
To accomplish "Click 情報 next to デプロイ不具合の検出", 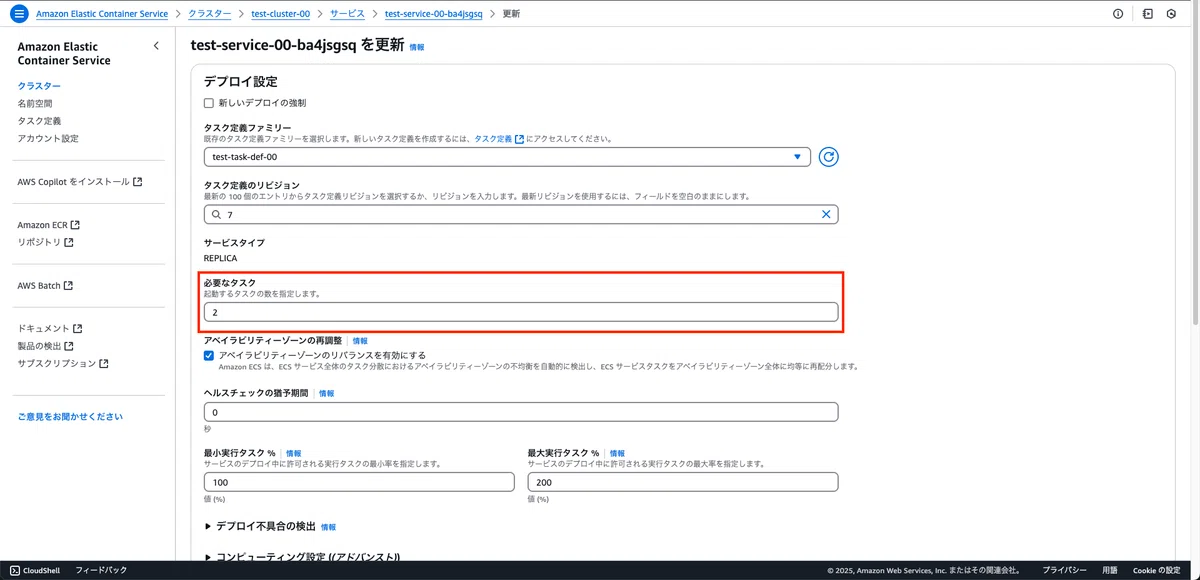I will click(x=328, y=527).
